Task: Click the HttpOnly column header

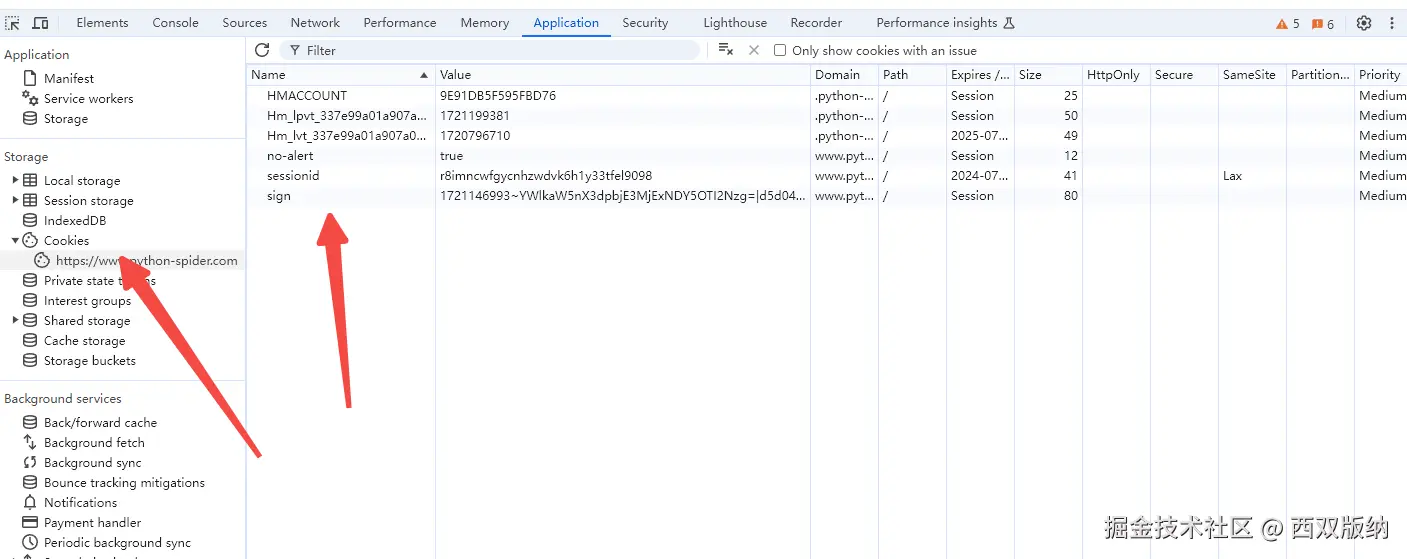Action: click(1116, 75)
